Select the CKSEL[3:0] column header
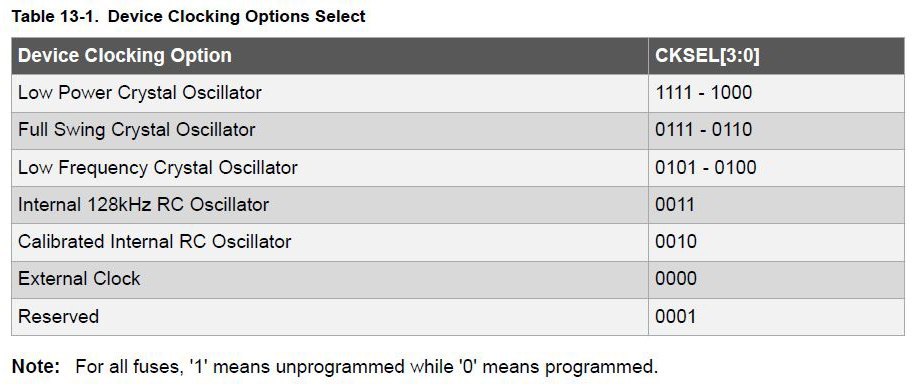The width and height of the screenshot is (914, 385). [x=776, y=55]
